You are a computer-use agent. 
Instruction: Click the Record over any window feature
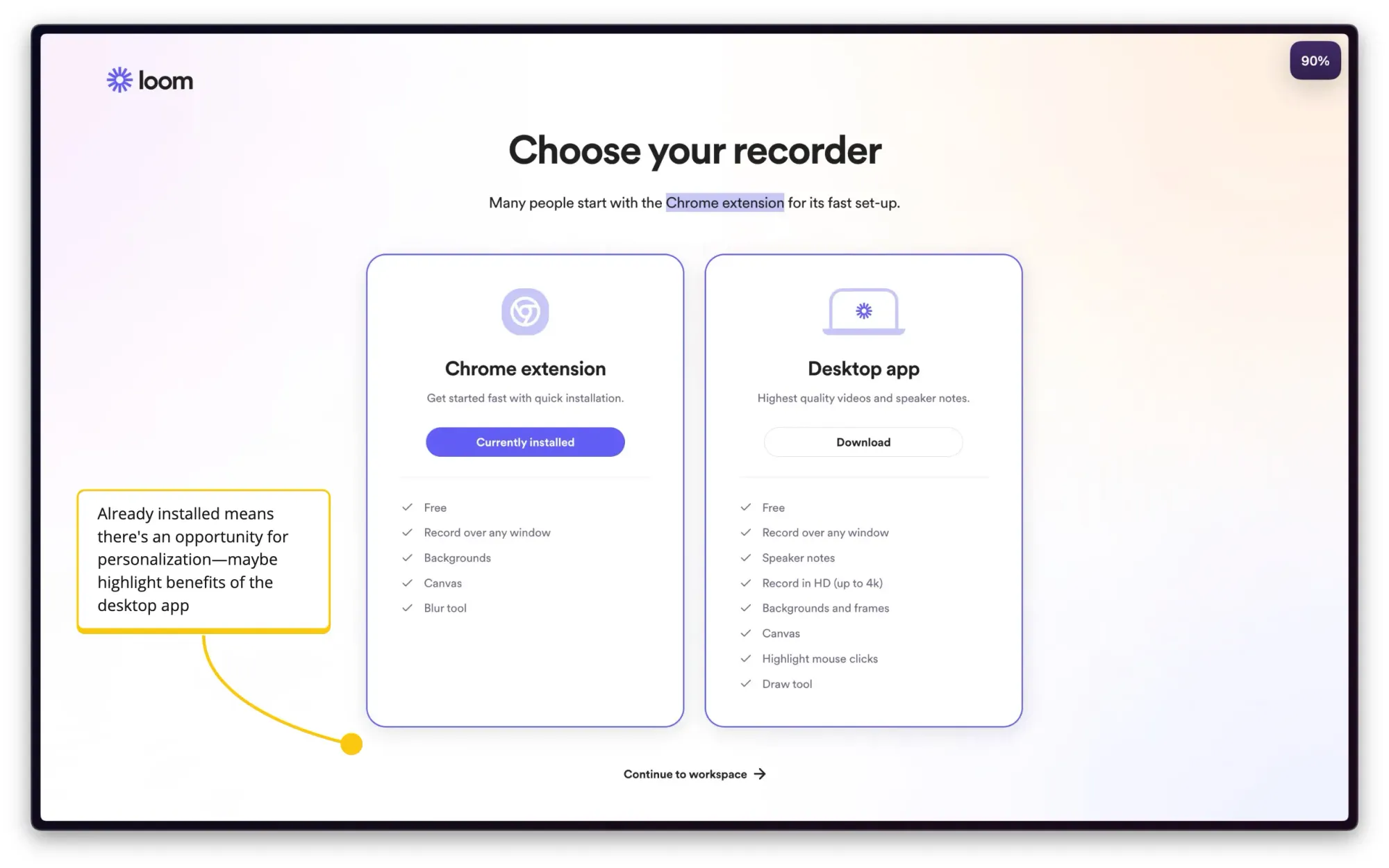coord(487,532)
